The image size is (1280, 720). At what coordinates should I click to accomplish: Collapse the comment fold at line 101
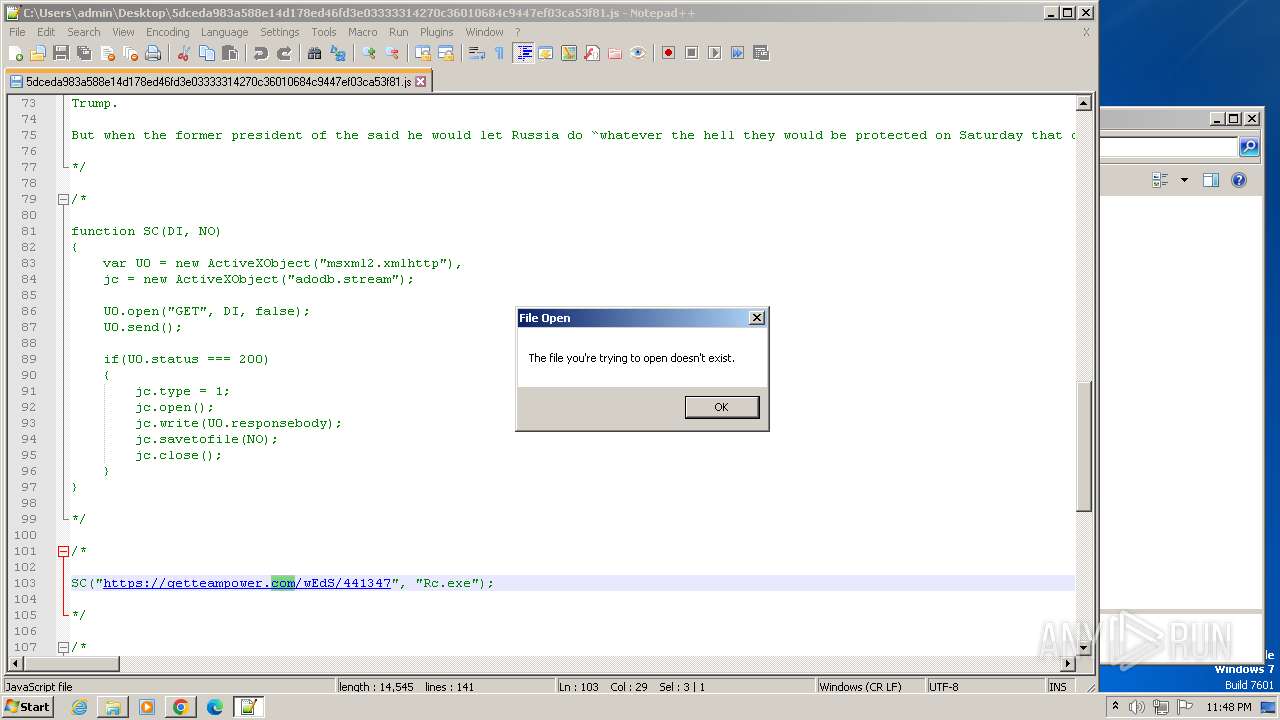click(x=63, y=551)
